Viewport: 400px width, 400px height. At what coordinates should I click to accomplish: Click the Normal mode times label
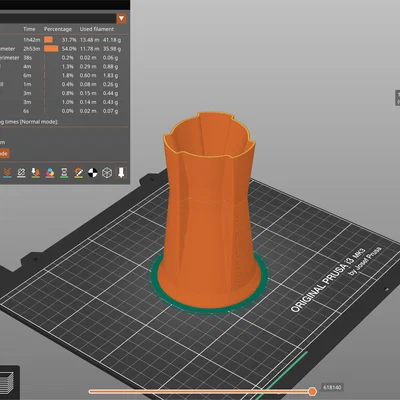29,122
